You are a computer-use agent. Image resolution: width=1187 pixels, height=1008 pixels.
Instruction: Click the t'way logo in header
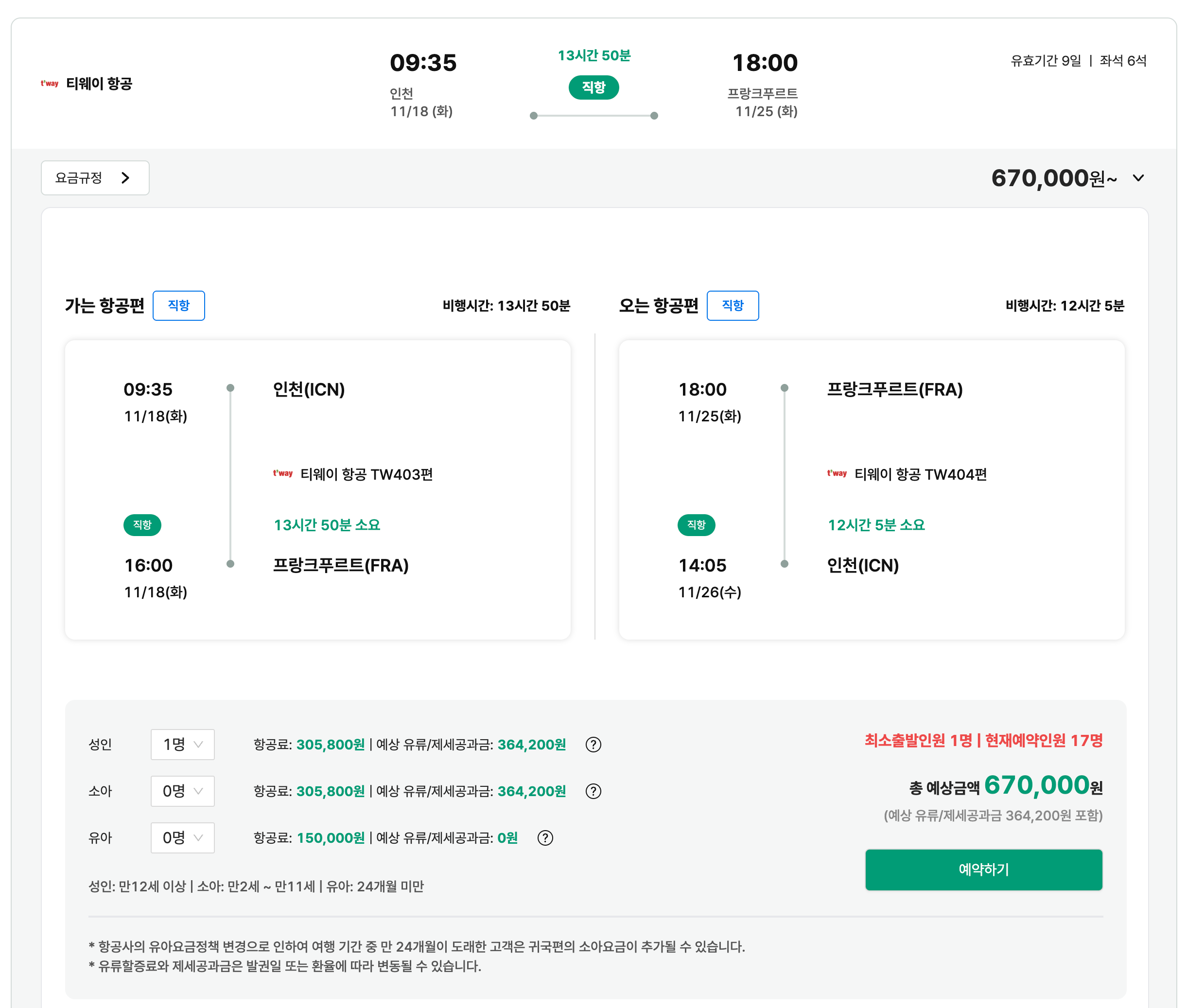point(50,84)
